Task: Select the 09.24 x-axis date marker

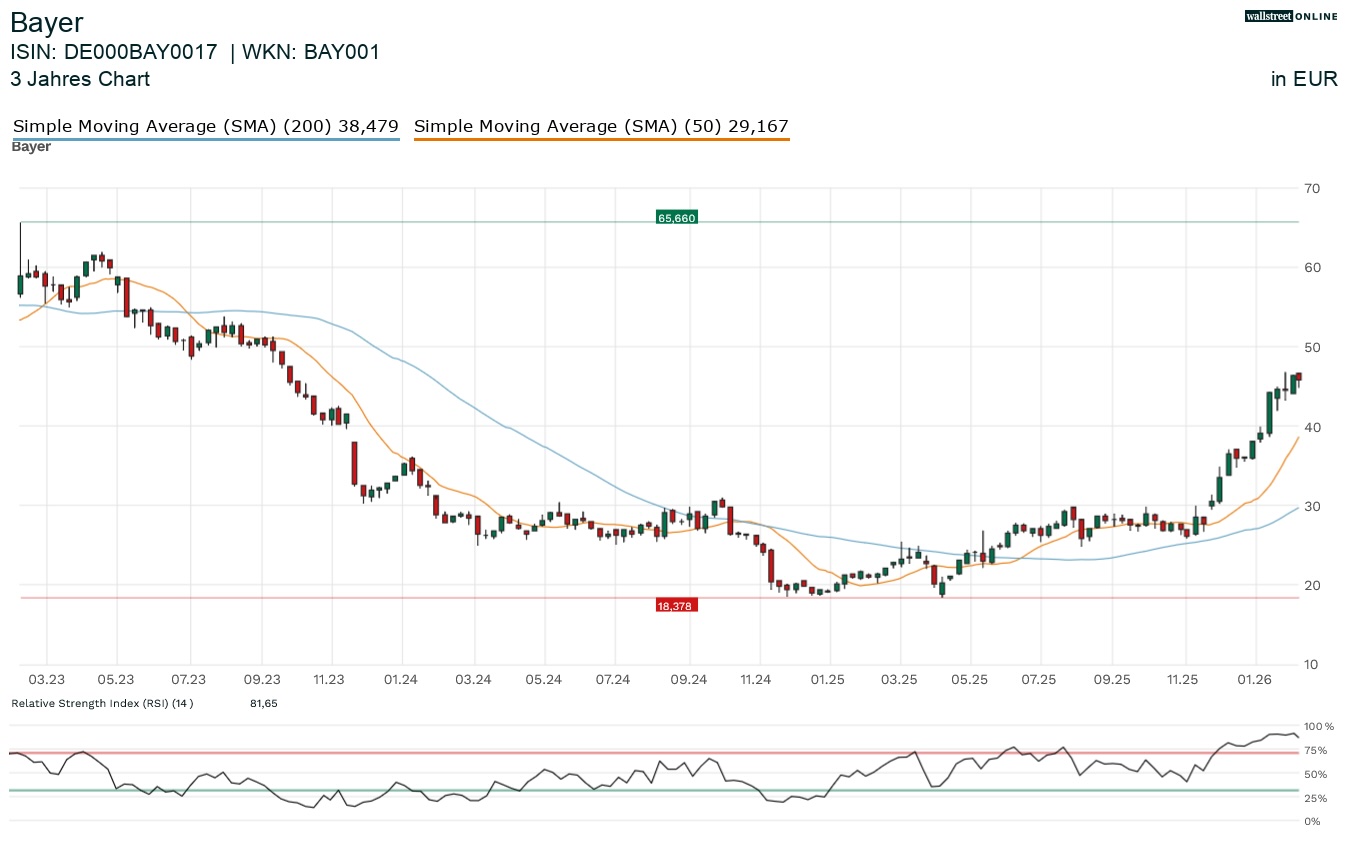Action: [x=688, y=679]
